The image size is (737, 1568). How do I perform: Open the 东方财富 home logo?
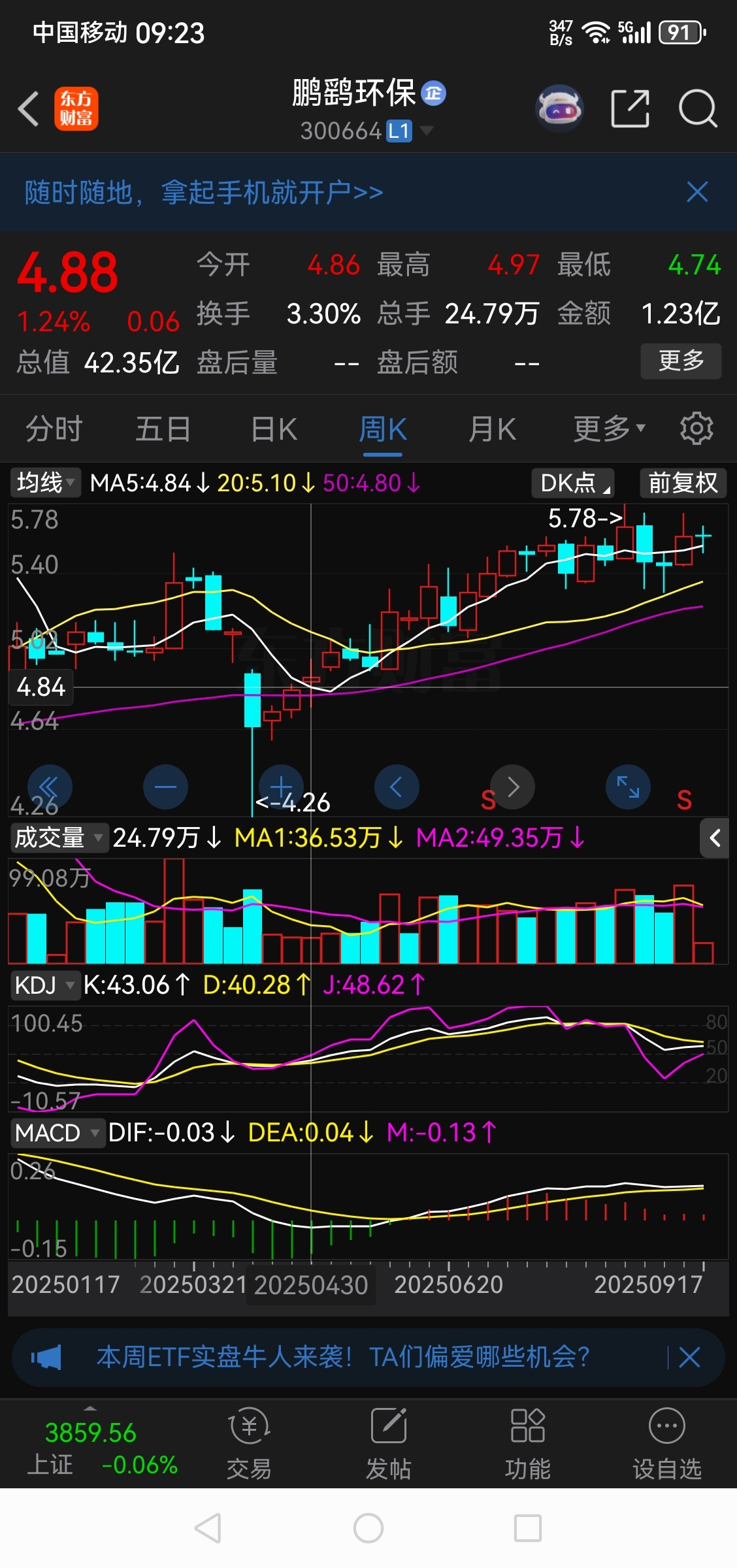(x=76, y=108)
